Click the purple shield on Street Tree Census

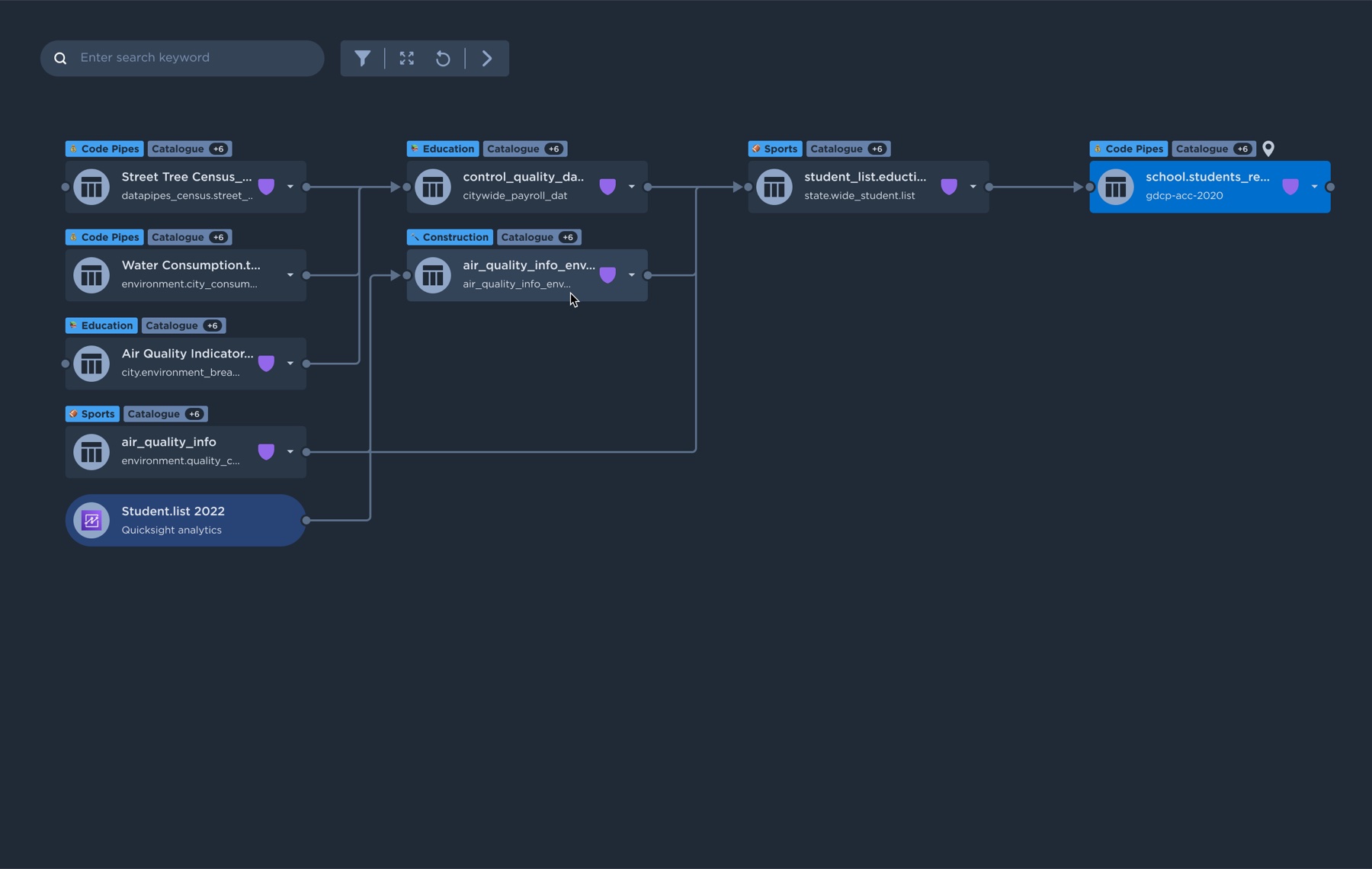click(x=266, y=187)
